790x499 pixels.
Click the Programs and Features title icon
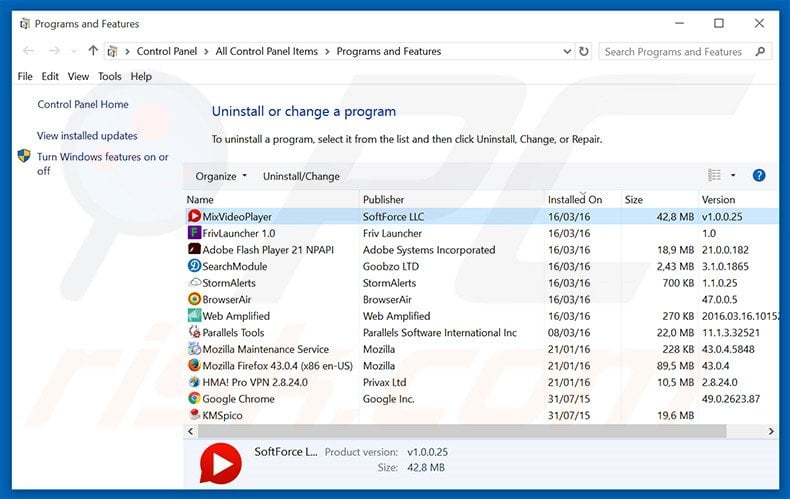click(24, 24)
